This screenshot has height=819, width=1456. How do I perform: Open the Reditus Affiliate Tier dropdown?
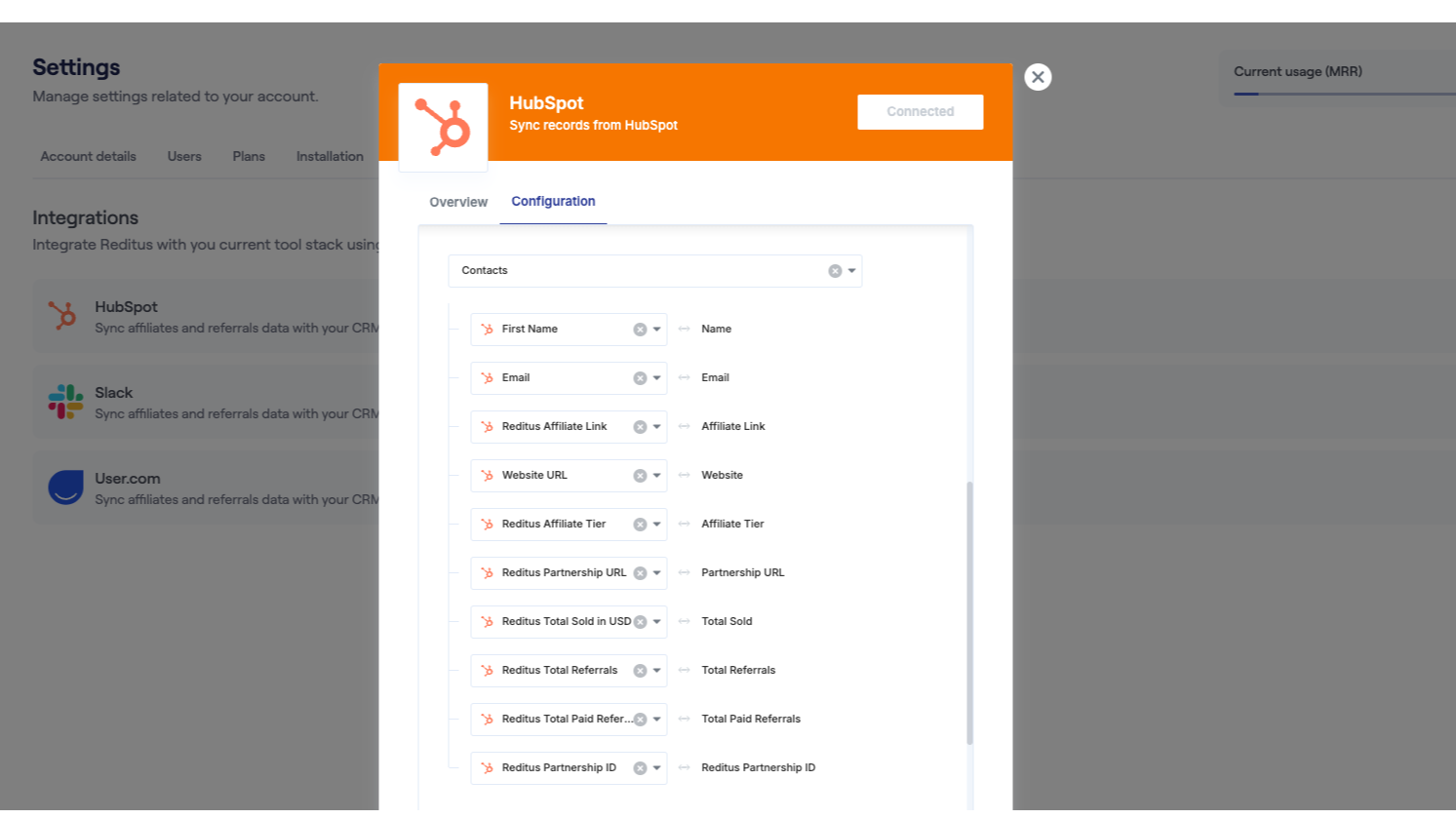657,525
